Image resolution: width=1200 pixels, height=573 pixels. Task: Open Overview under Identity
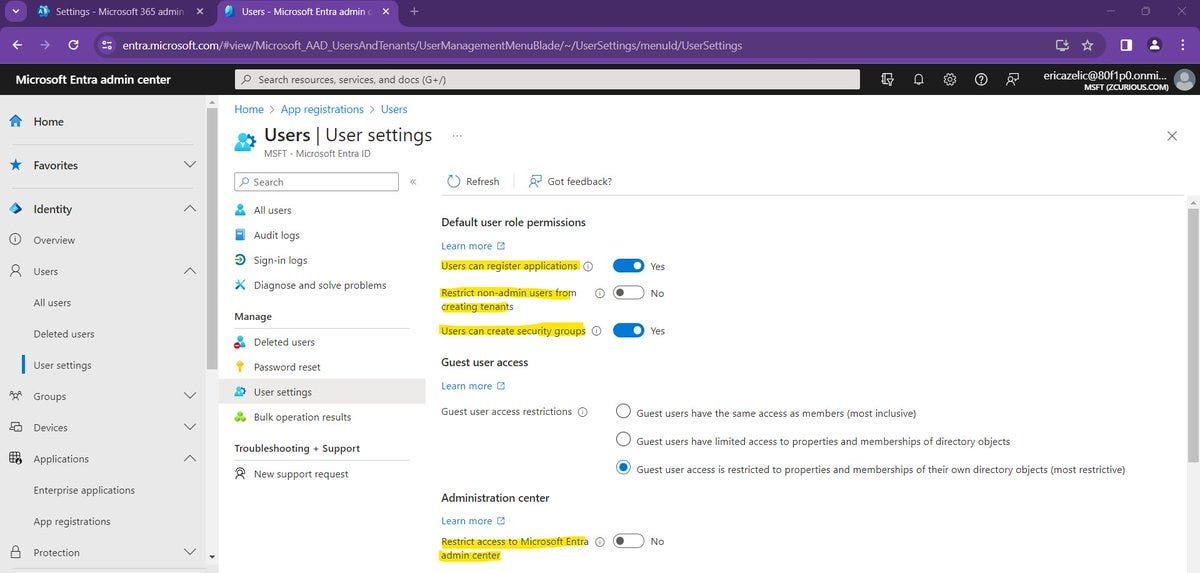coord(54,240)
